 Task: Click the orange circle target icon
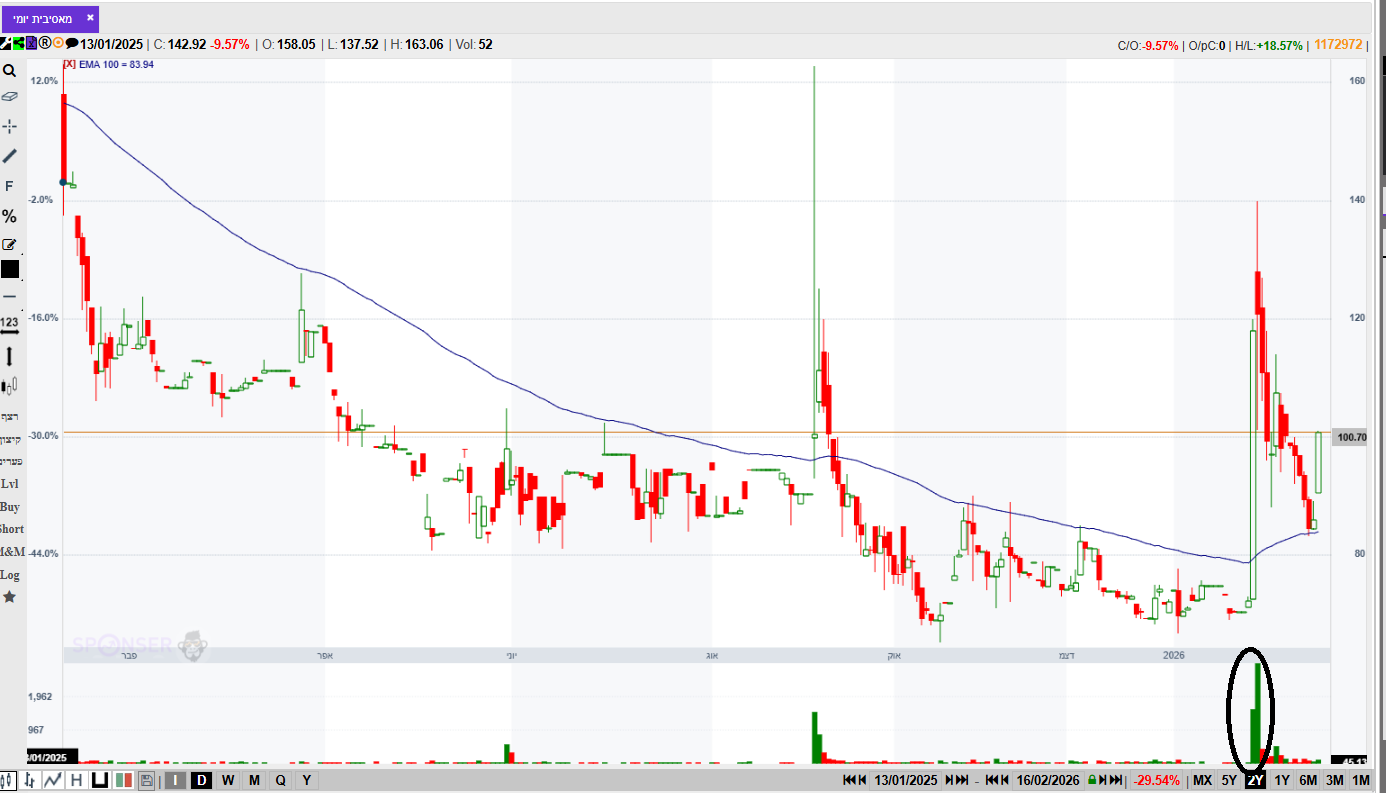tap(58, 44)
